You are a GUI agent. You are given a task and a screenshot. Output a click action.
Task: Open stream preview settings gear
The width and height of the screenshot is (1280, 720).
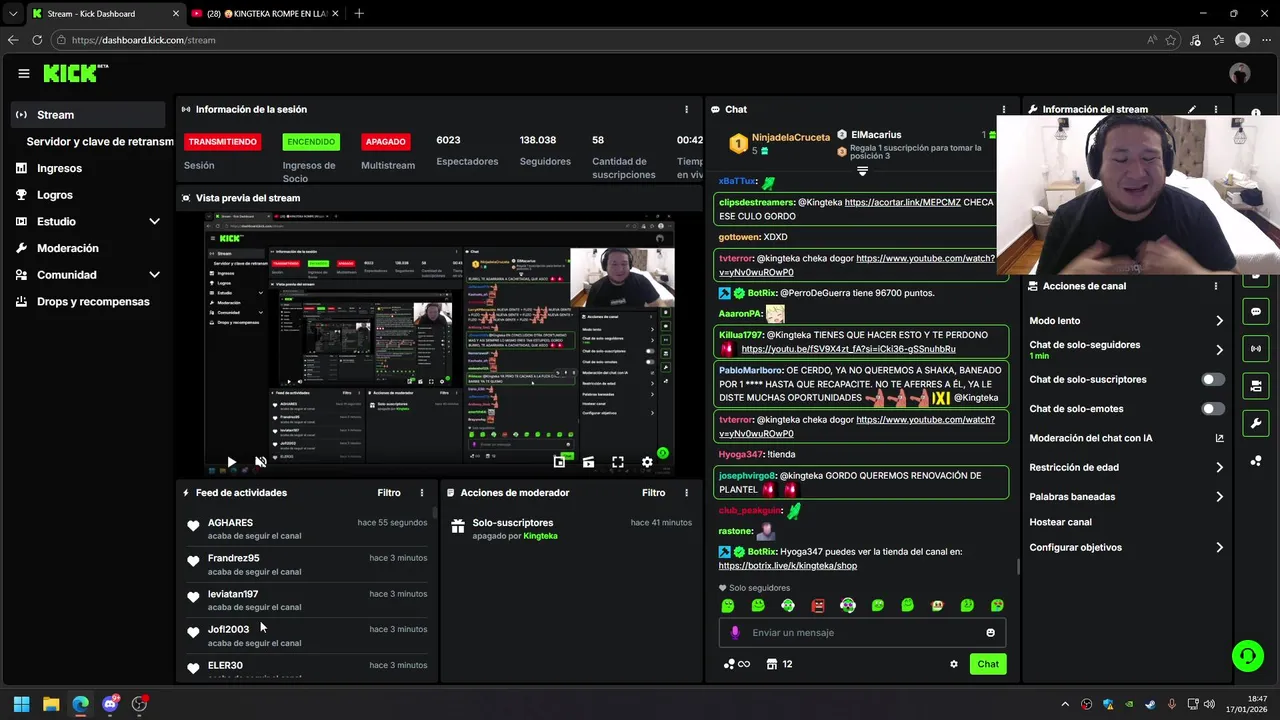647,462
